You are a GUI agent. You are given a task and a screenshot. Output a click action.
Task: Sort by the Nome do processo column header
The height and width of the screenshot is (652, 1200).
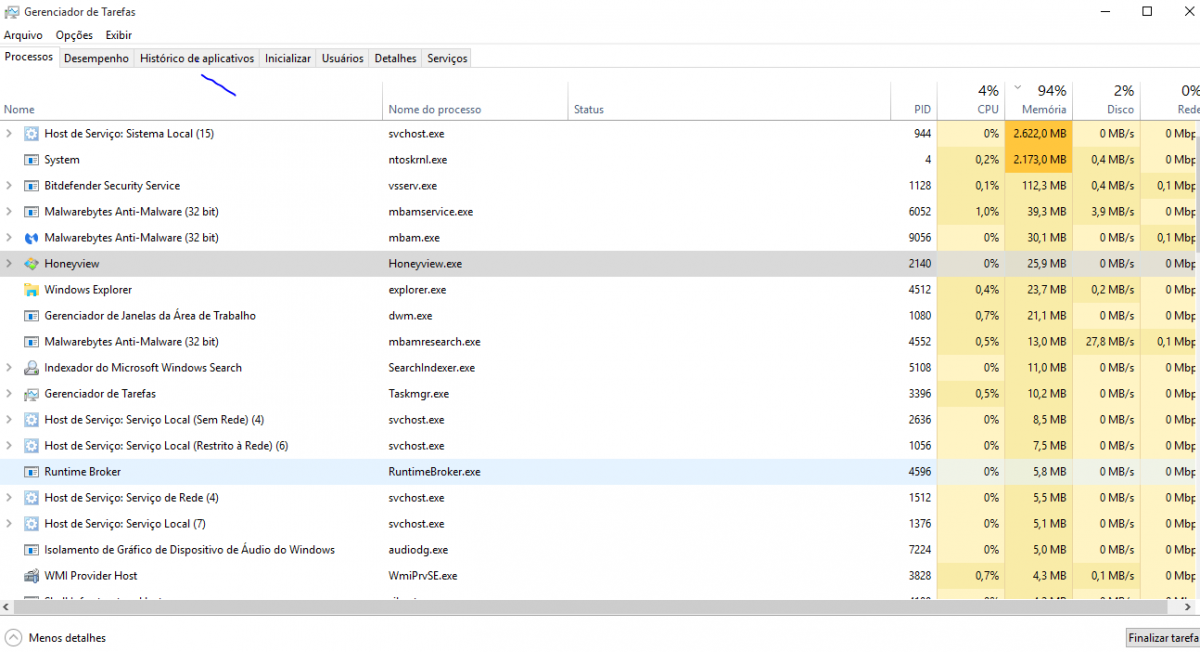click(476, 99)
